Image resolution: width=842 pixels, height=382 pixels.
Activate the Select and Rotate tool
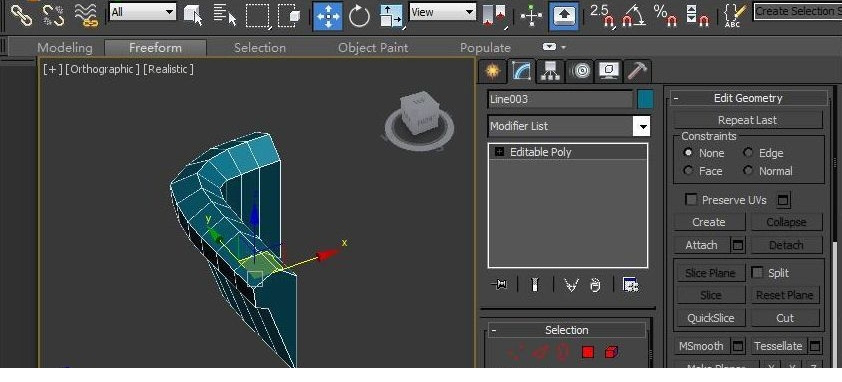tap(359, 16)
